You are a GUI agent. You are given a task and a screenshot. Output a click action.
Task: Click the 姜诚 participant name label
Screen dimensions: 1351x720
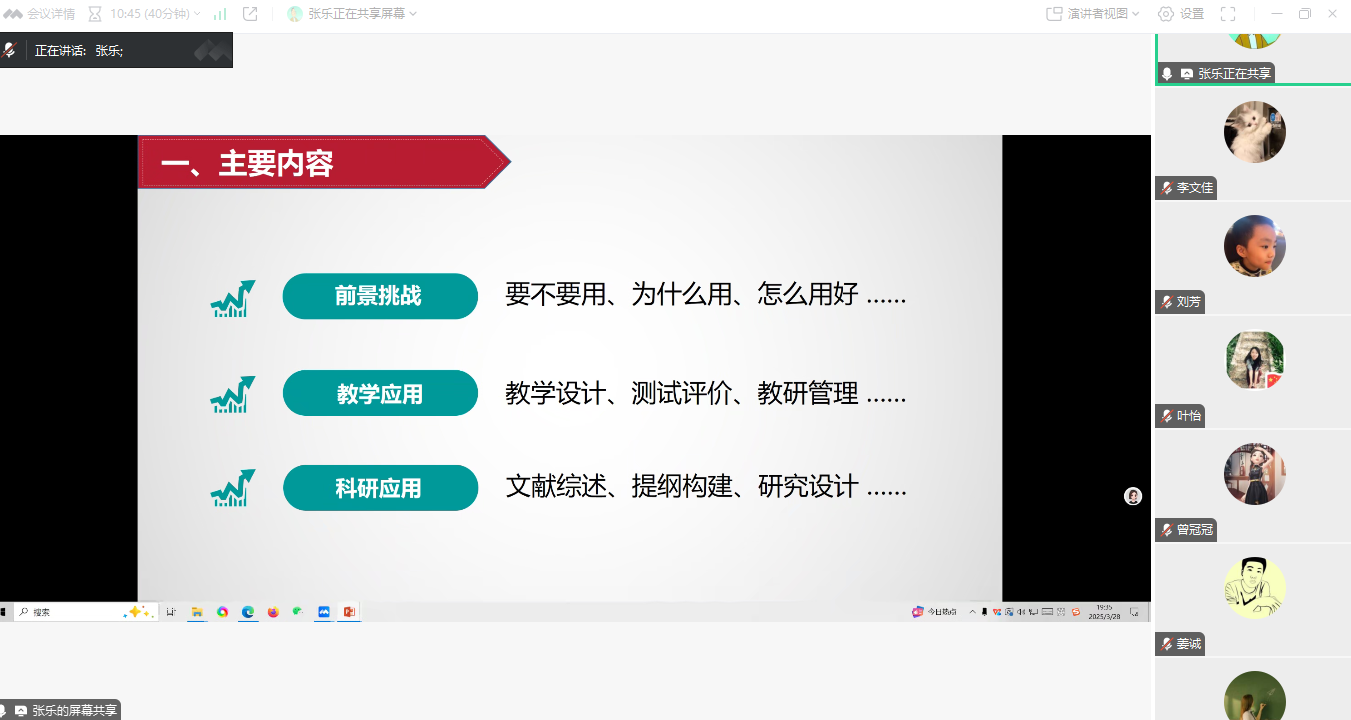1188,645
